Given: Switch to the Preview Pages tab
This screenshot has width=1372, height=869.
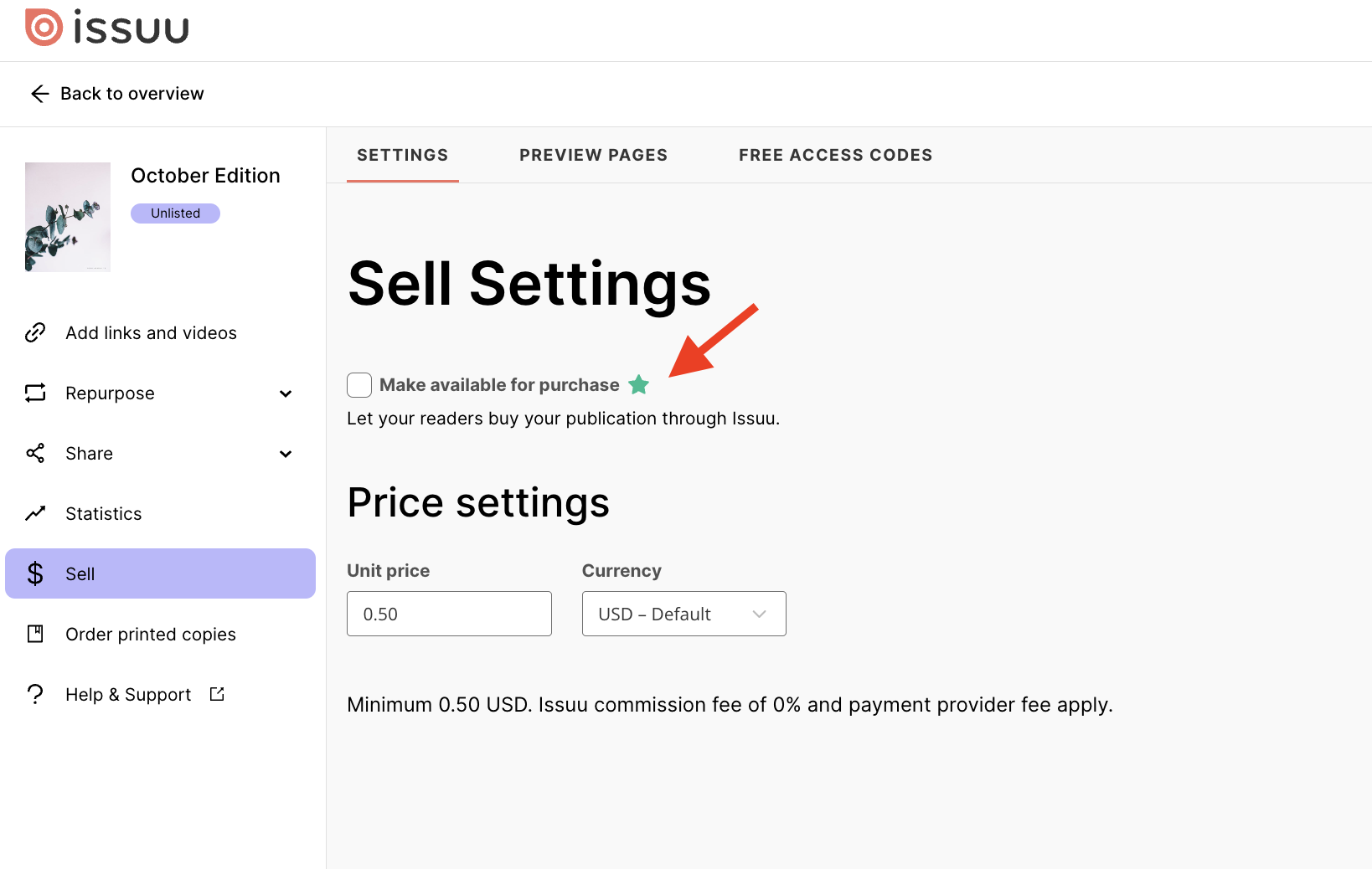Looking at the screenshot, I should 593,155.
